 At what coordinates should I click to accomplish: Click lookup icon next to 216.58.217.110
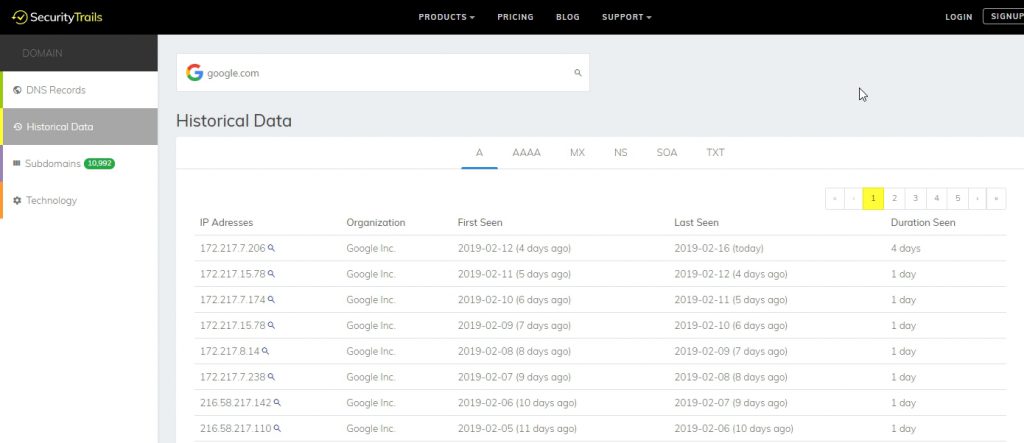[278, 429]
